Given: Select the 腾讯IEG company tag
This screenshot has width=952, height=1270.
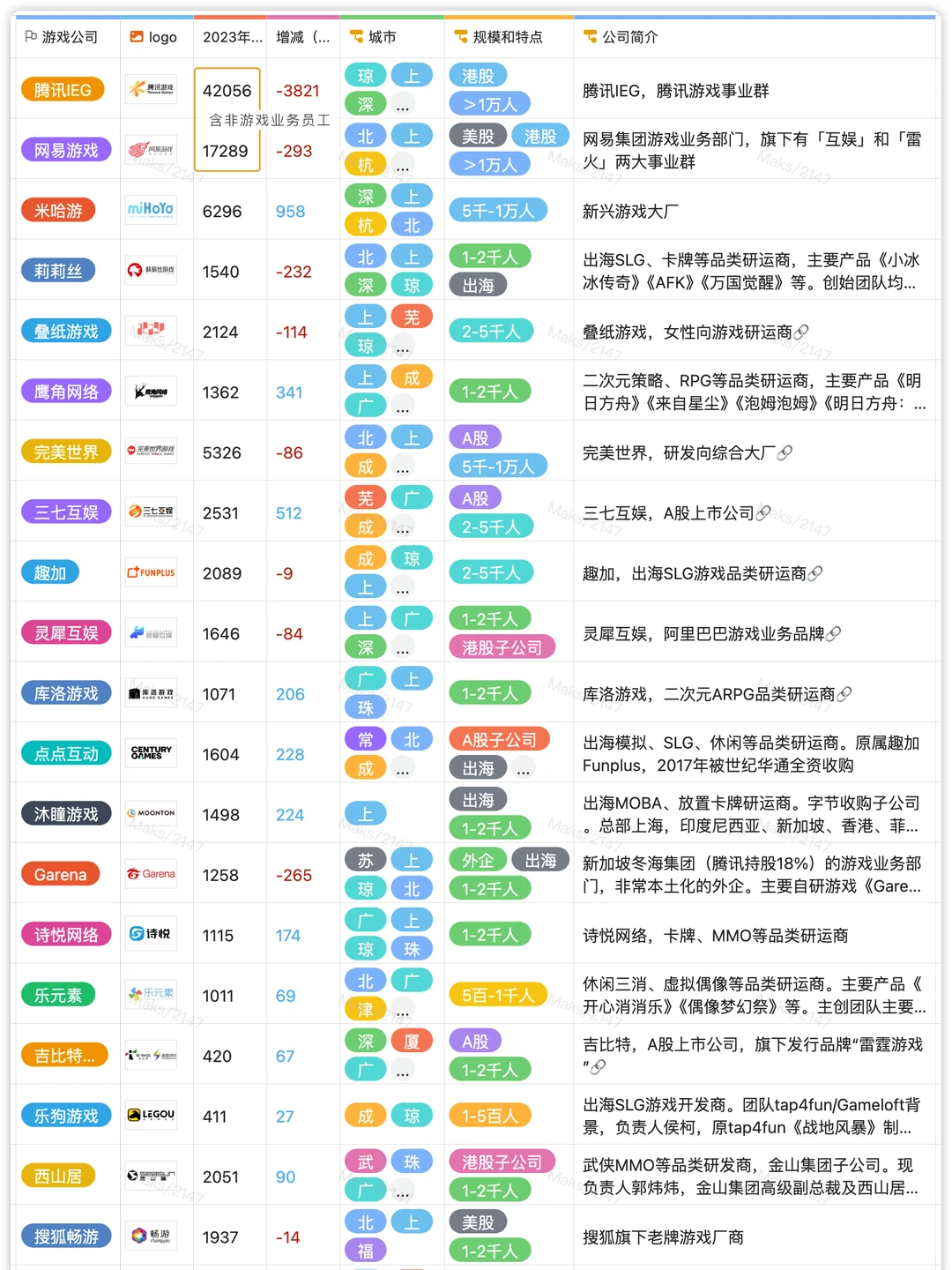Looking at the screenshot, I should 63,90.
